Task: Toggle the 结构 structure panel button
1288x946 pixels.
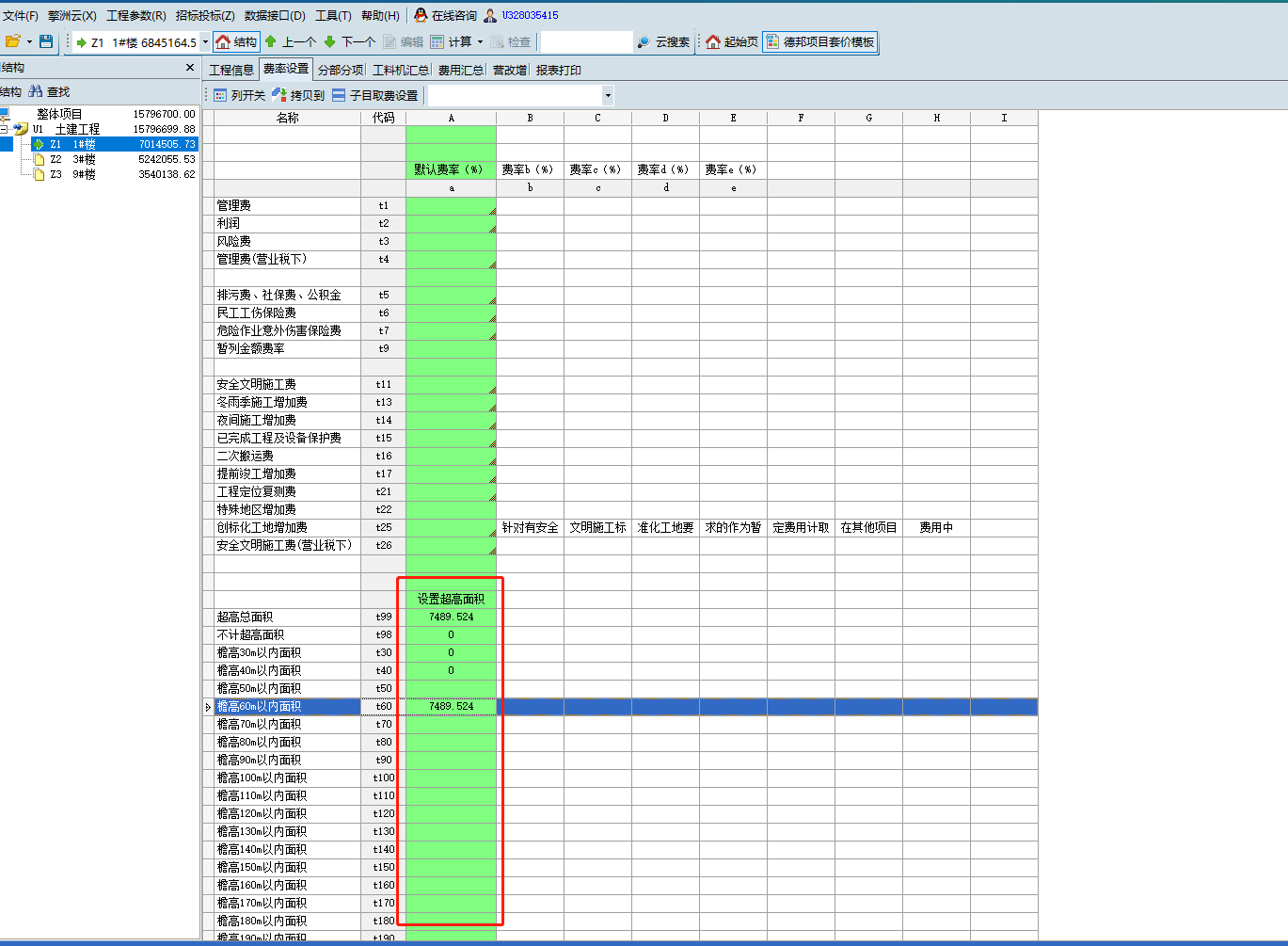Action: click(x=236, y=41)
